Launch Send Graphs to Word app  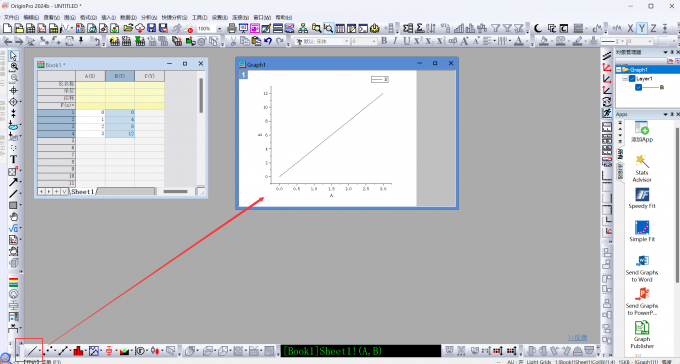click(x=642, y=269)
